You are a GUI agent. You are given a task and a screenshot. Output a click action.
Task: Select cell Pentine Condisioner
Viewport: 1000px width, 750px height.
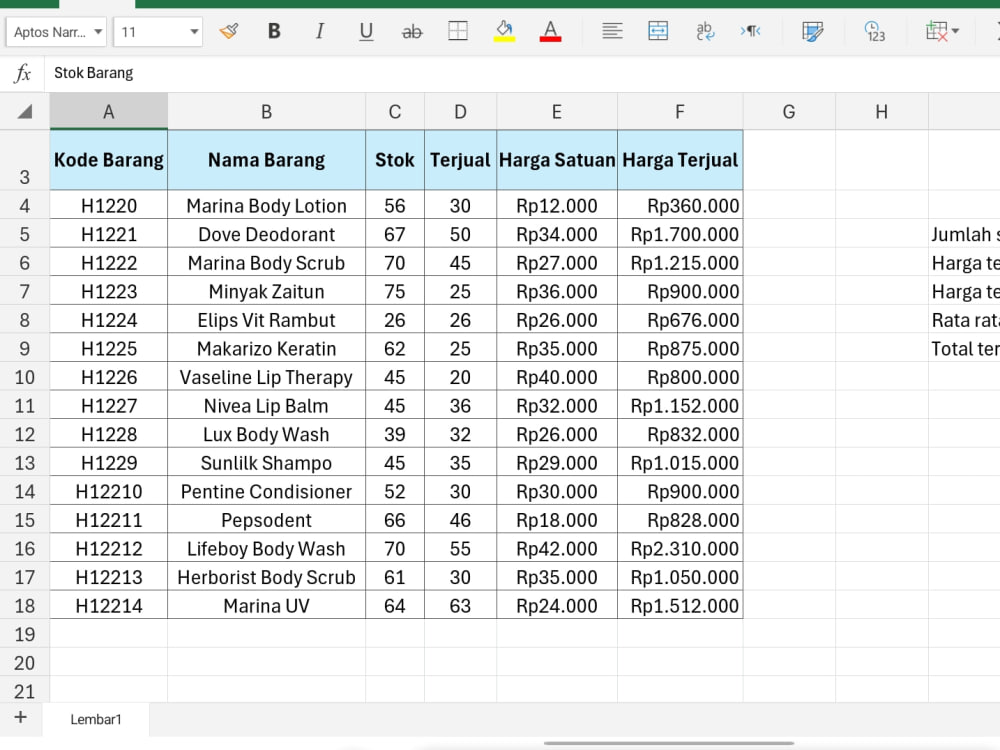pos(267,492)
